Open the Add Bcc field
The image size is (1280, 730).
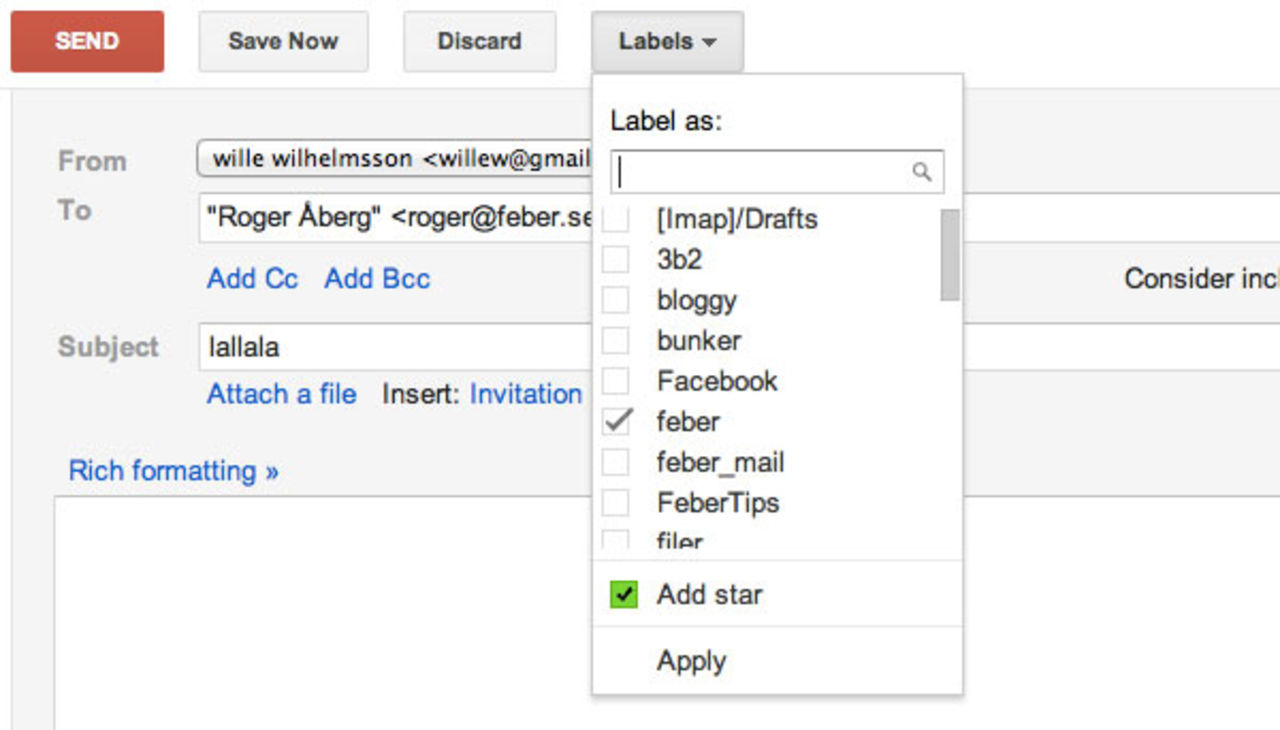(376, 279)
